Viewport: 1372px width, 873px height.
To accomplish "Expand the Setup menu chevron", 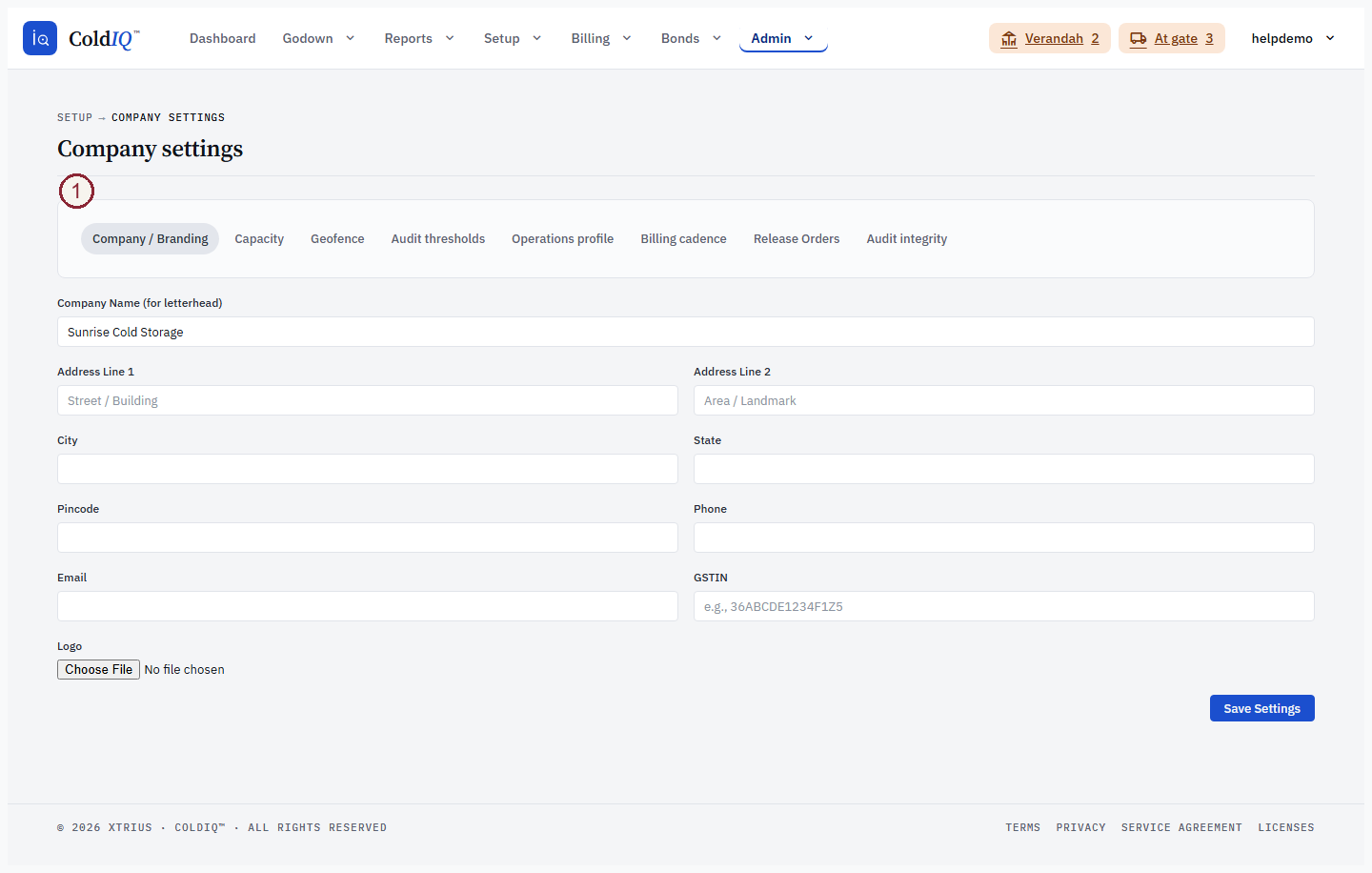I will tap(537, 38).
